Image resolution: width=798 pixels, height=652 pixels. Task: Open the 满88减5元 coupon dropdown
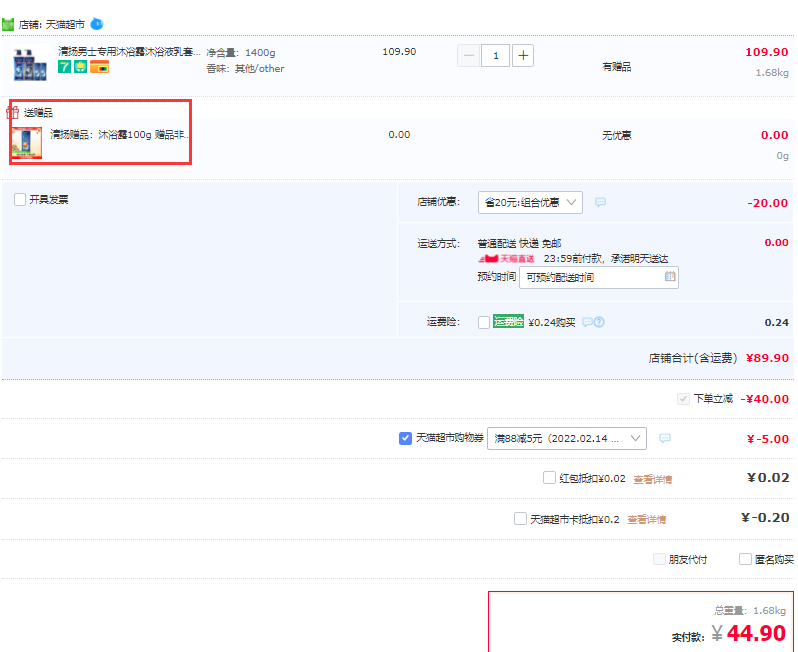[566, 438]
